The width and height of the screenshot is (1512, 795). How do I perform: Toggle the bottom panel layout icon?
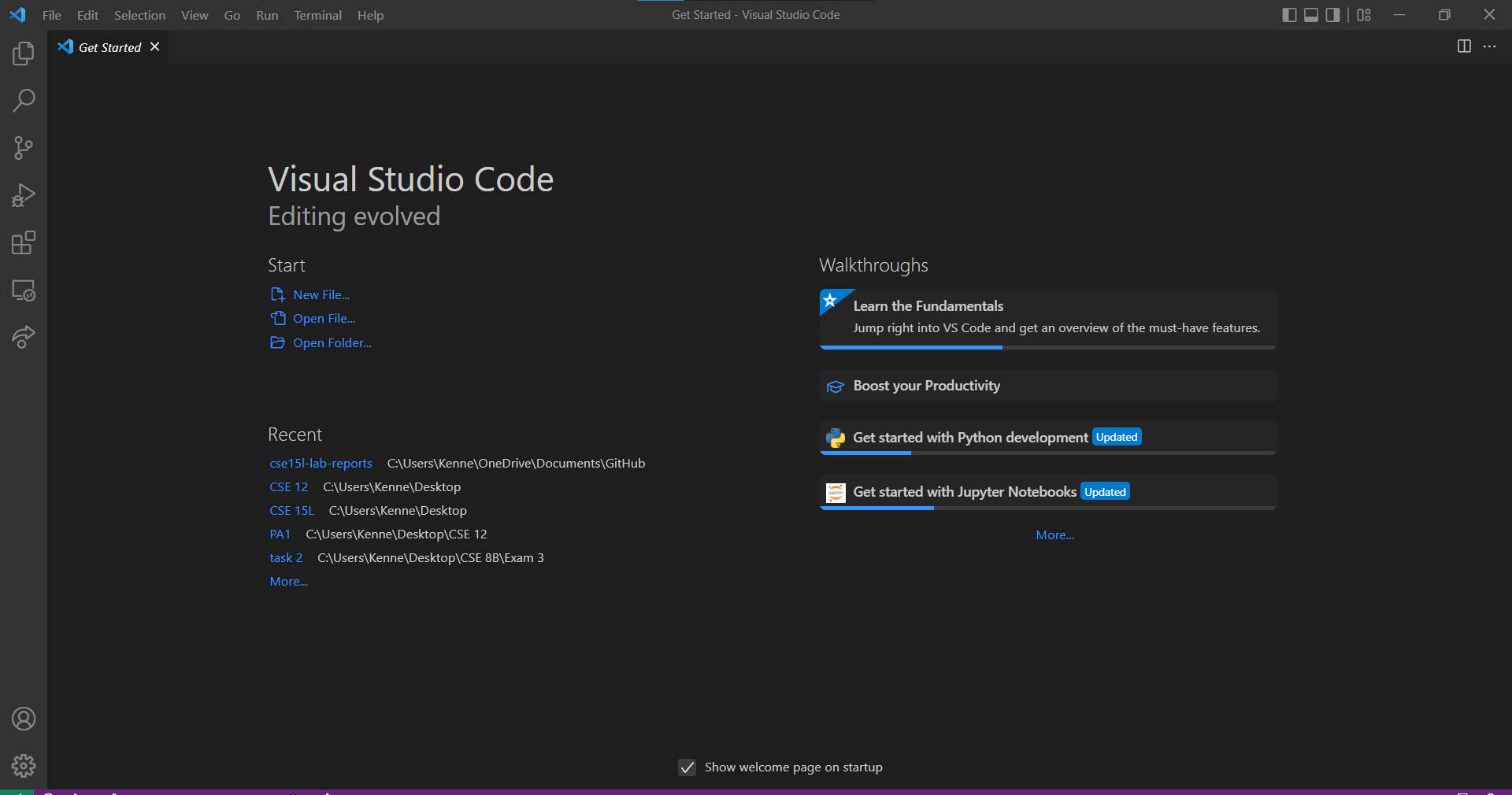tap(1311, 15)
